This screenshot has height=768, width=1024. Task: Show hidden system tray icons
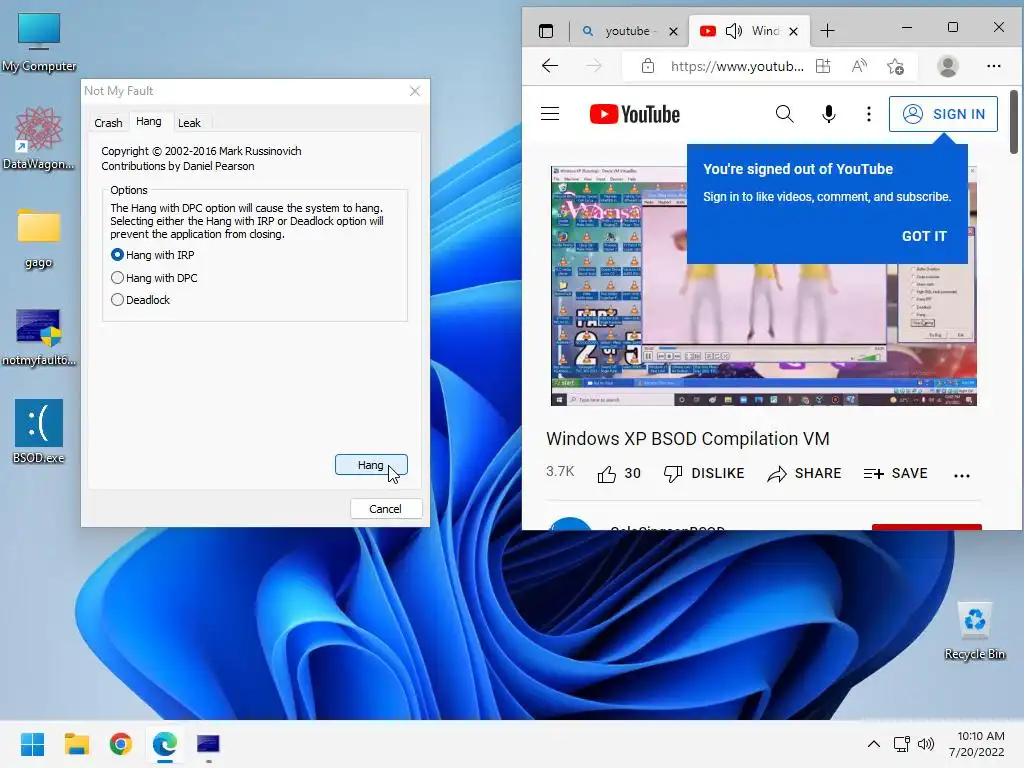[x=873, y=744]
